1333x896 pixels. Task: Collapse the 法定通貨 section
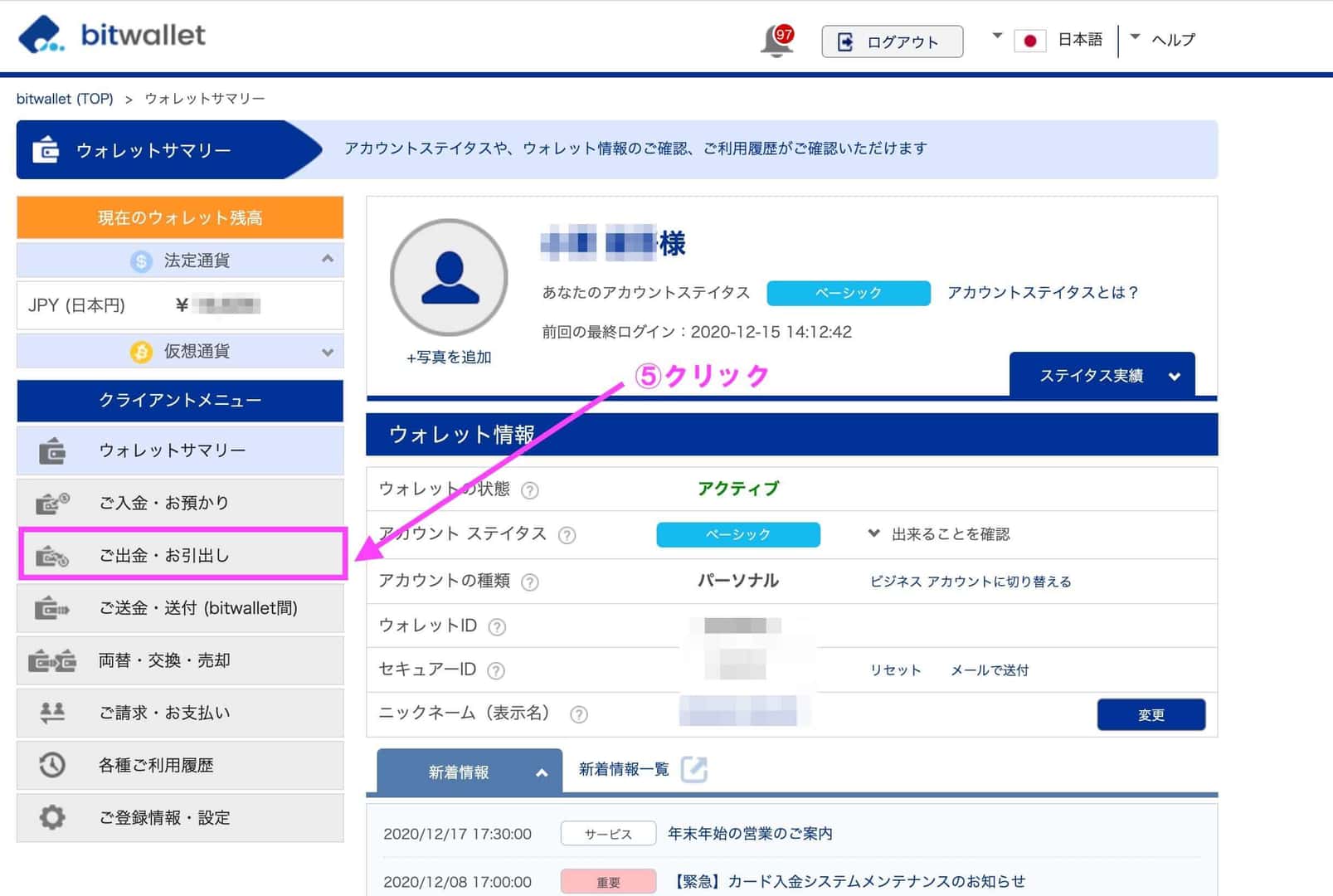(328, 259)
